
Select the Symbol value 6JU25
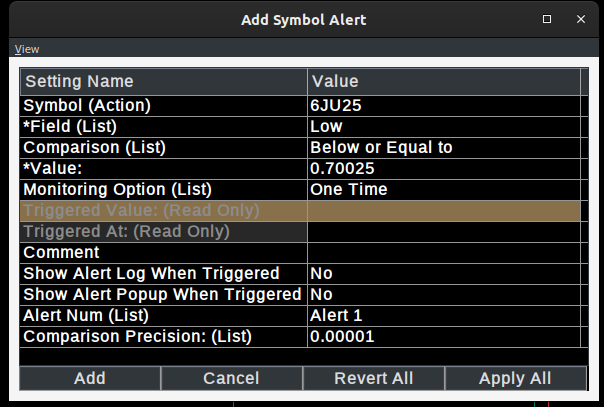(443, 105)
